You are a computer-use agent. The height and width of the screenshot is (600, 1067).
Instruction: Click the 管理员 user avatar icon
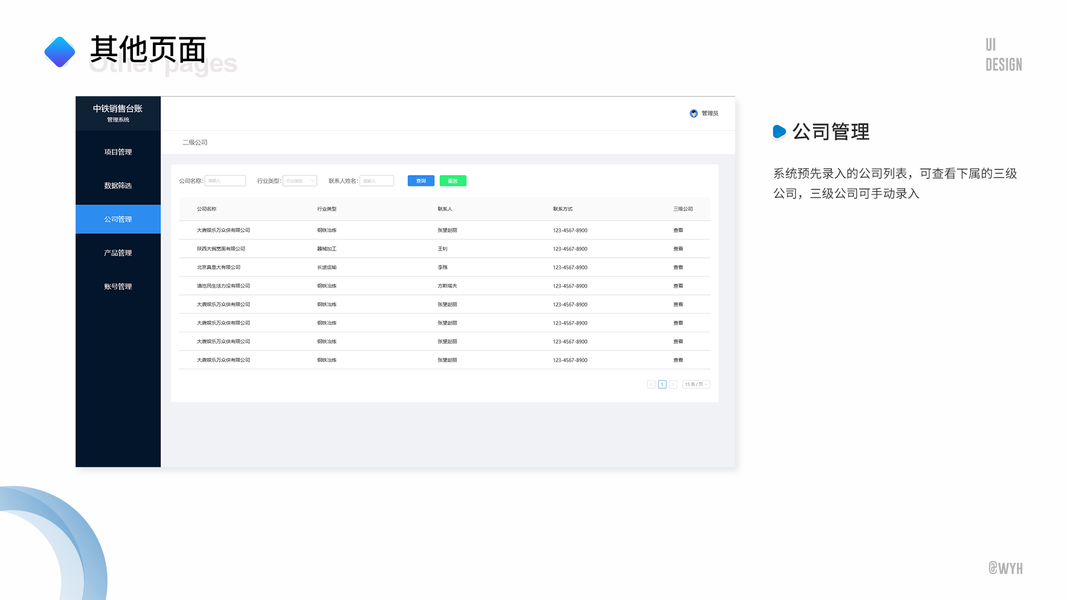[x=693, y=114]
